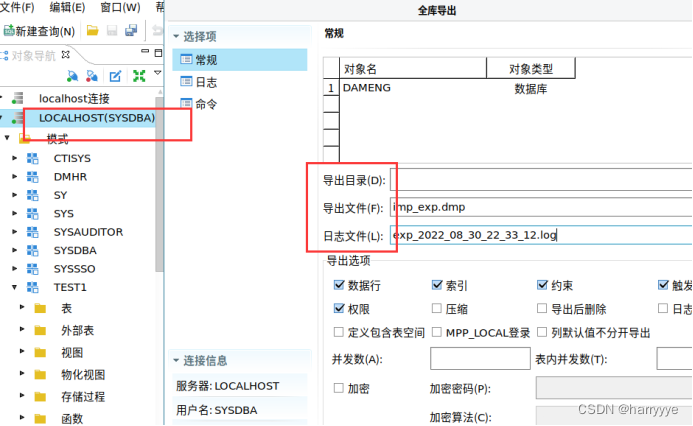
Task: Click the SYSSSO schema icon
Action: pos(33,269)
